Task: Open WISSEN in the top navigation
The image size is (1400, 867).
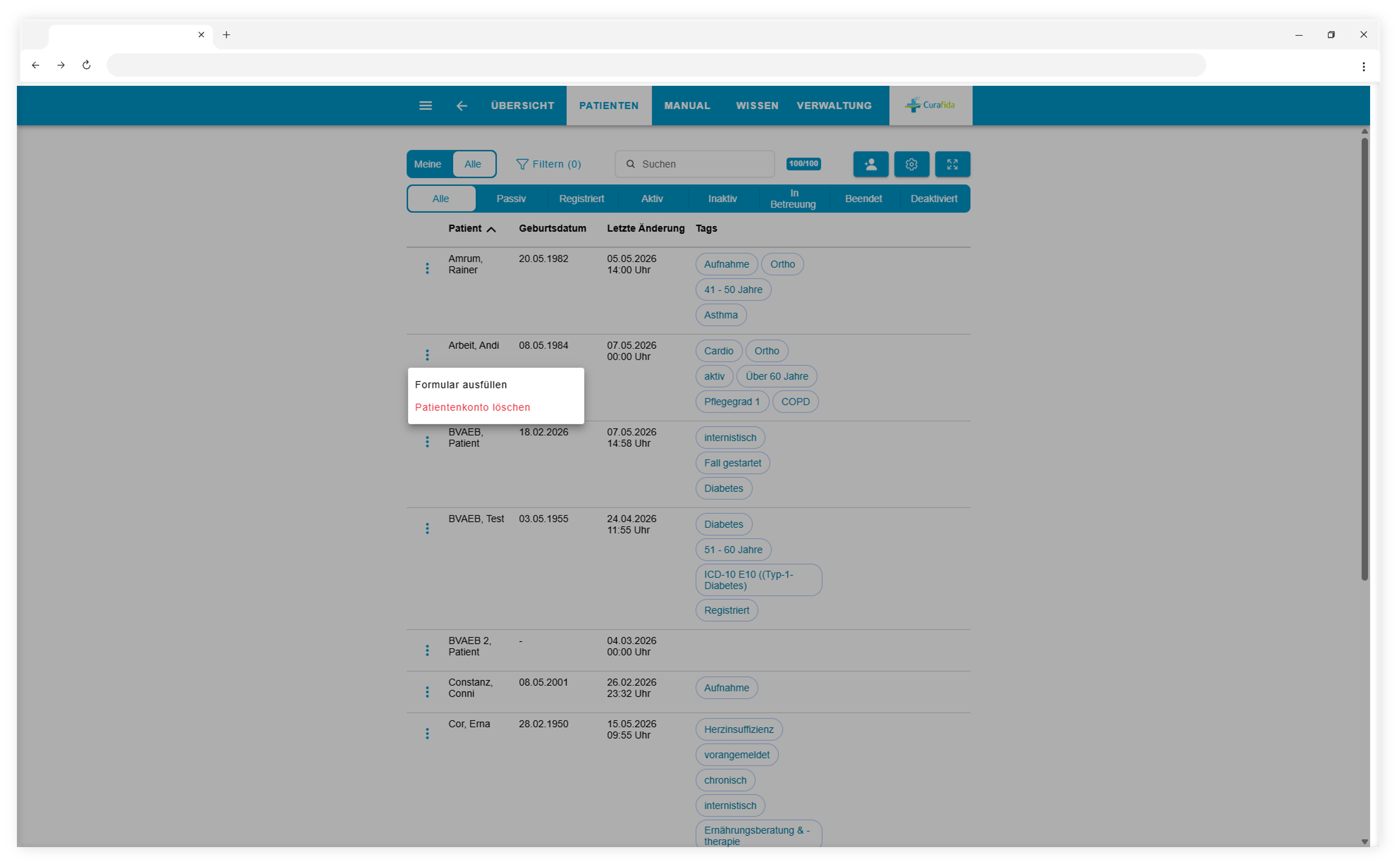Action: point(757,106)
